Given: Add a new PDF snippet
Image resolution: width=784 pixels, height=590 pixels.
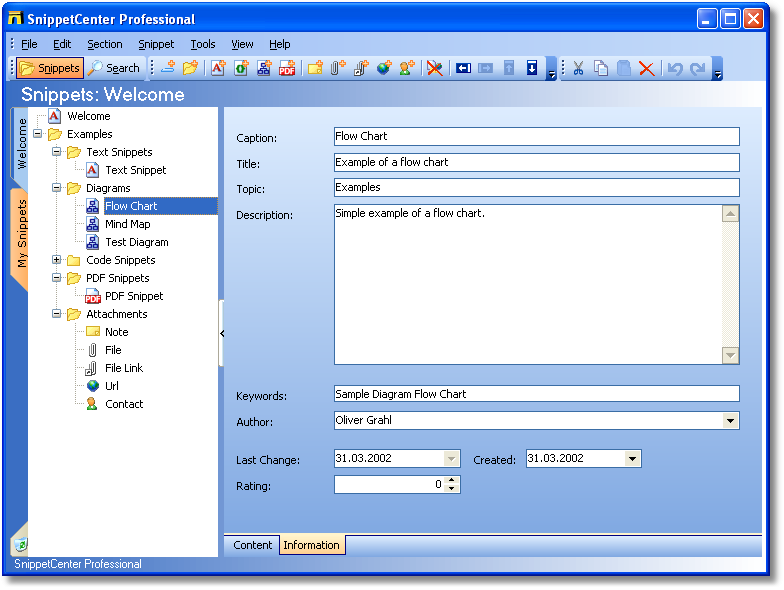Looking at the screenshot, I should pos(287,68).
